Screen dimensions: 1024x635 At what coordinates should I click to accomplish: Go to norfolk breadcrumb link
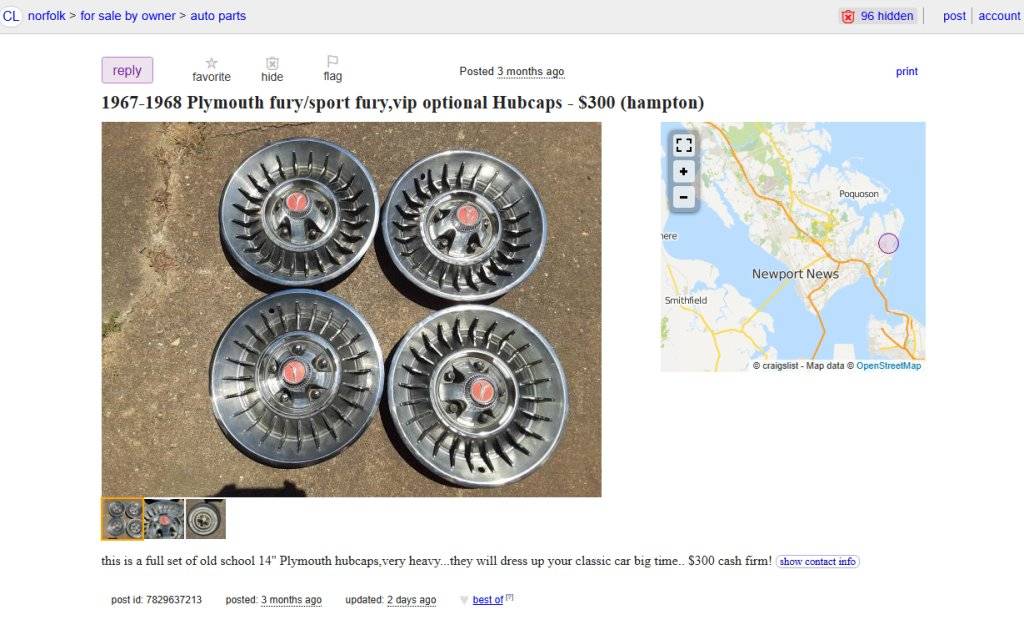(46, 16)
